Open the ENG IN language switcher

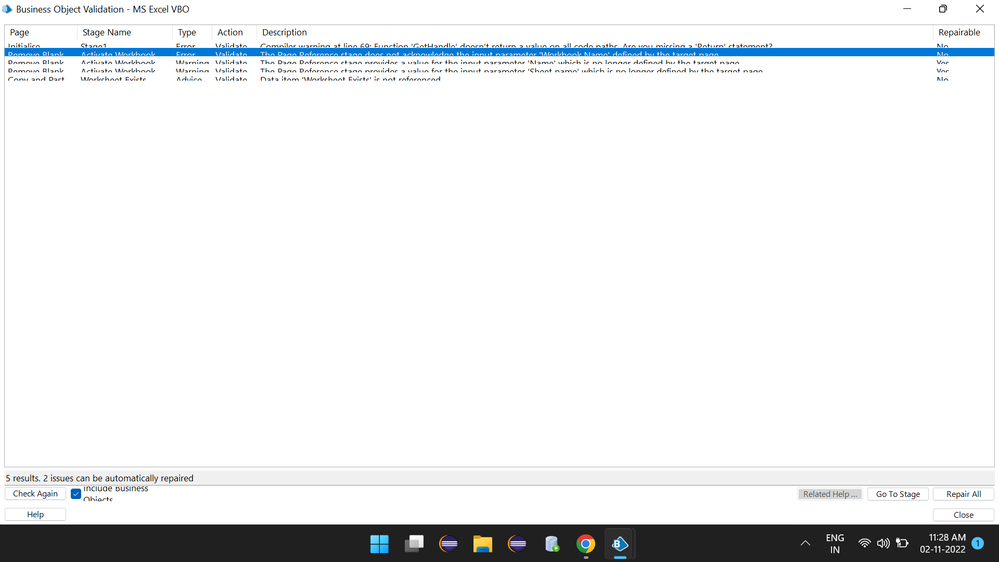click(835, 544)
